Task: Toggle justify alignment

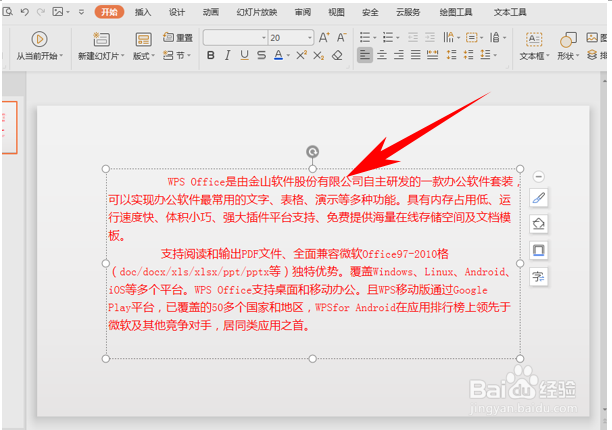Action: [416, 55]
